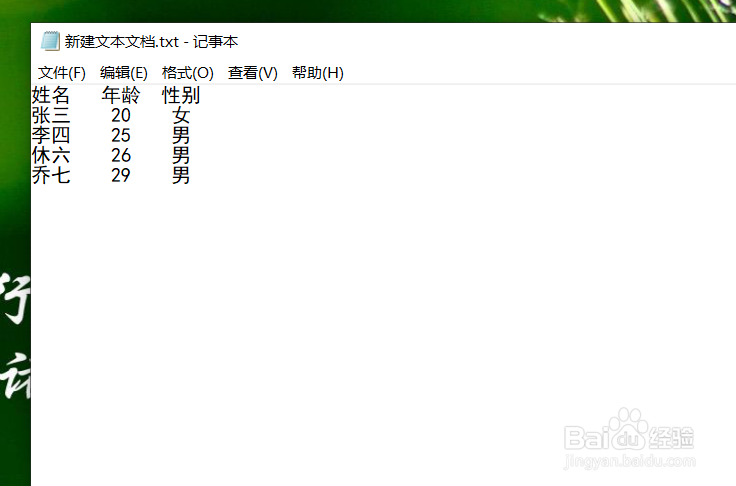Place cursor on name 乔七
The width and height of the screenshot is (736, 486).
[51, 176]
